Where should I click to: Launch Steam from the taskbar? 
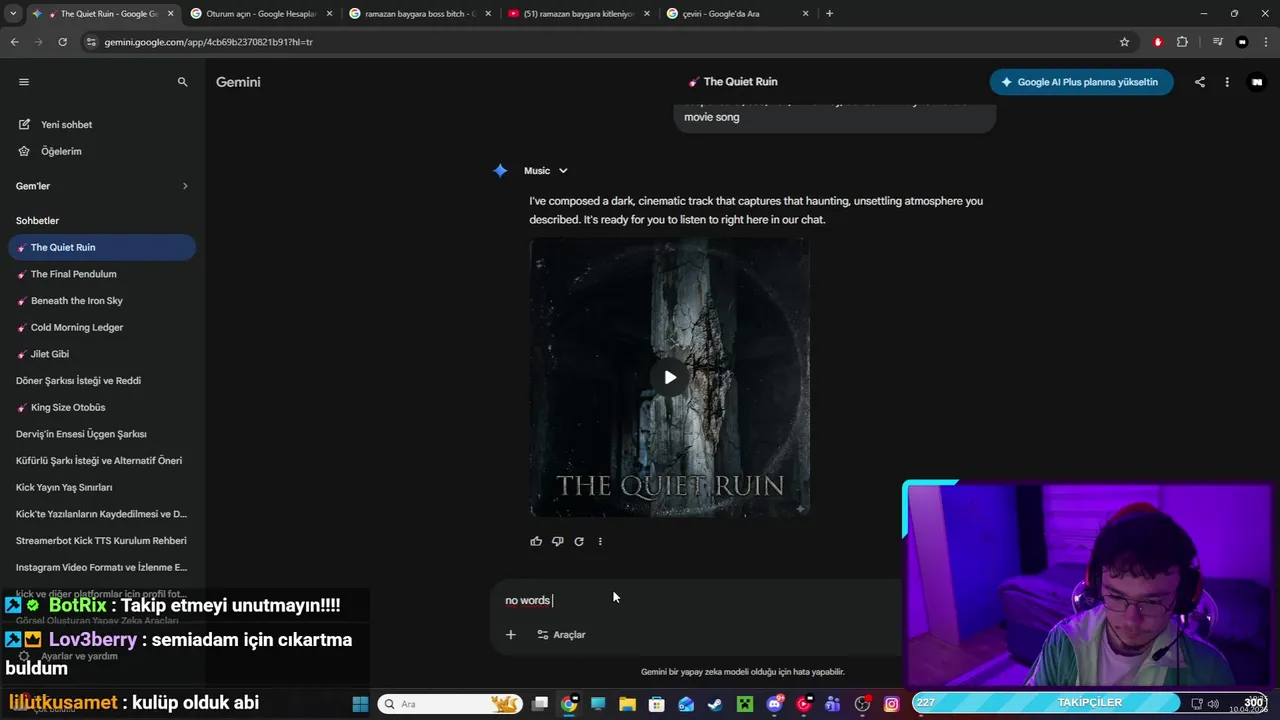[x=715, y=704]
